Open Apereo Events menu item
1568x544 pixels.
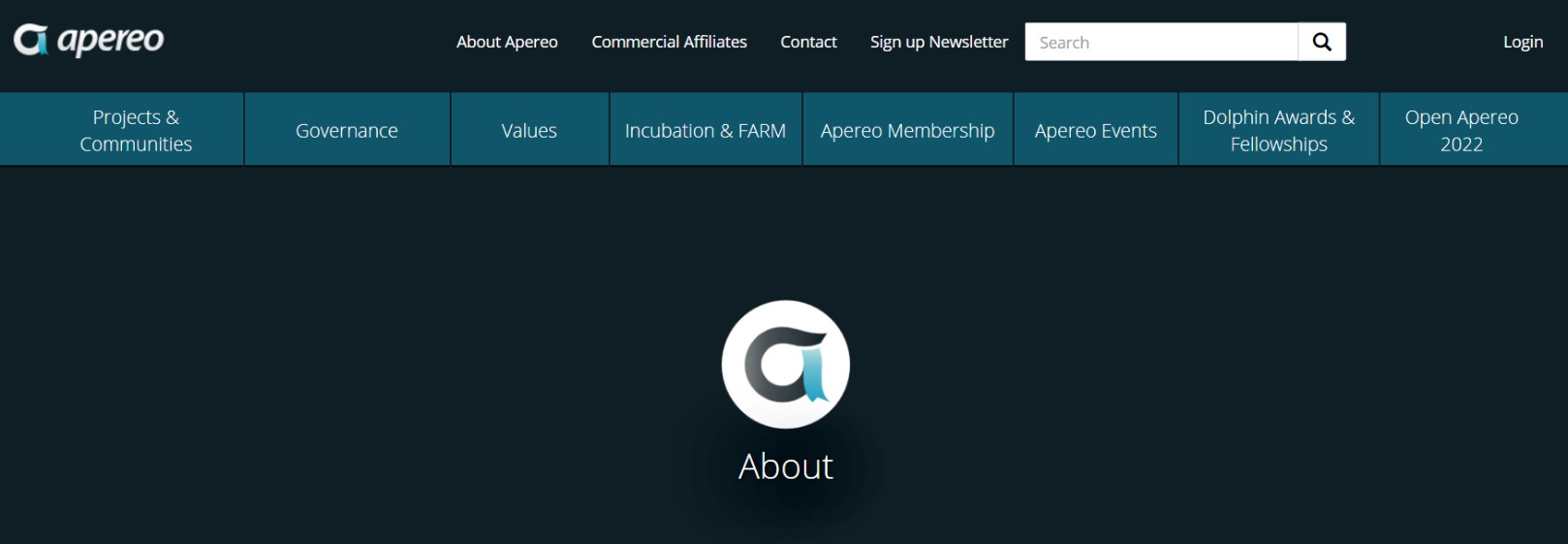1095,130
